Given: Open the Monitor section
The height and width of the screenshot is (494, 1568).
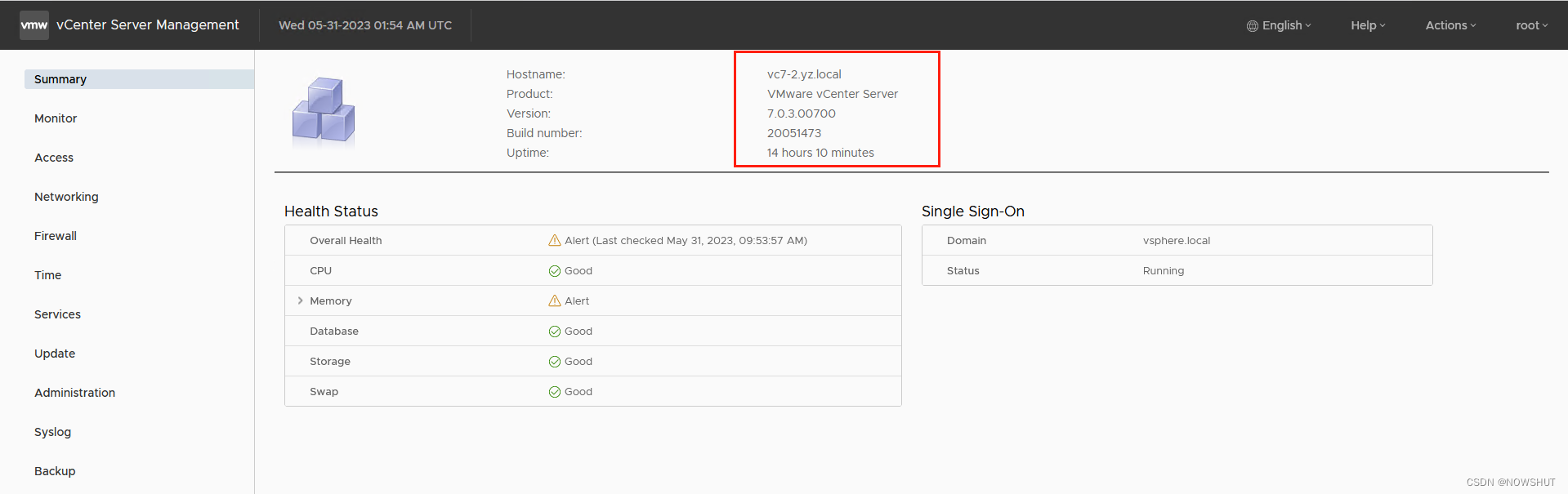Looking at the screenshot, I should [56, 118].
